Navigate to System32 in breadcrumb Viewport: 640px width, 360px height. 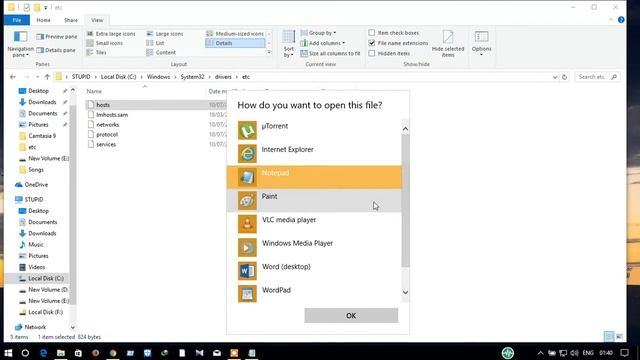[x=192, y=77]
